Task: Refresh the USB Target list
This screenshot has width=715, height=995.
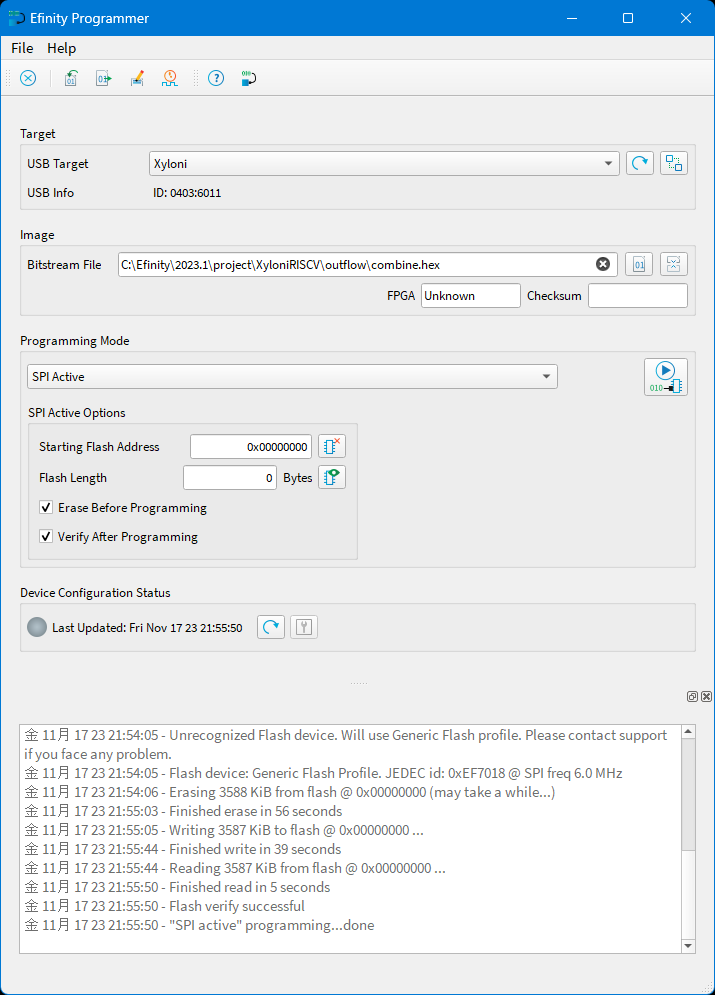Action: (639, 163)
